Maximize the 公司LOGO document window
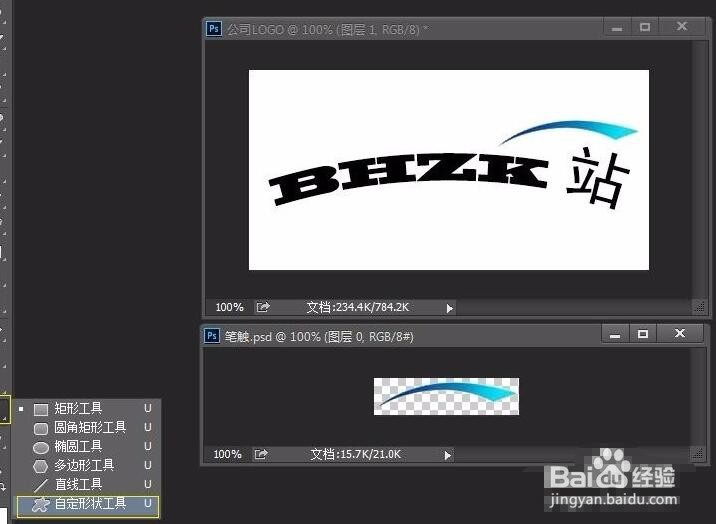 645,27
